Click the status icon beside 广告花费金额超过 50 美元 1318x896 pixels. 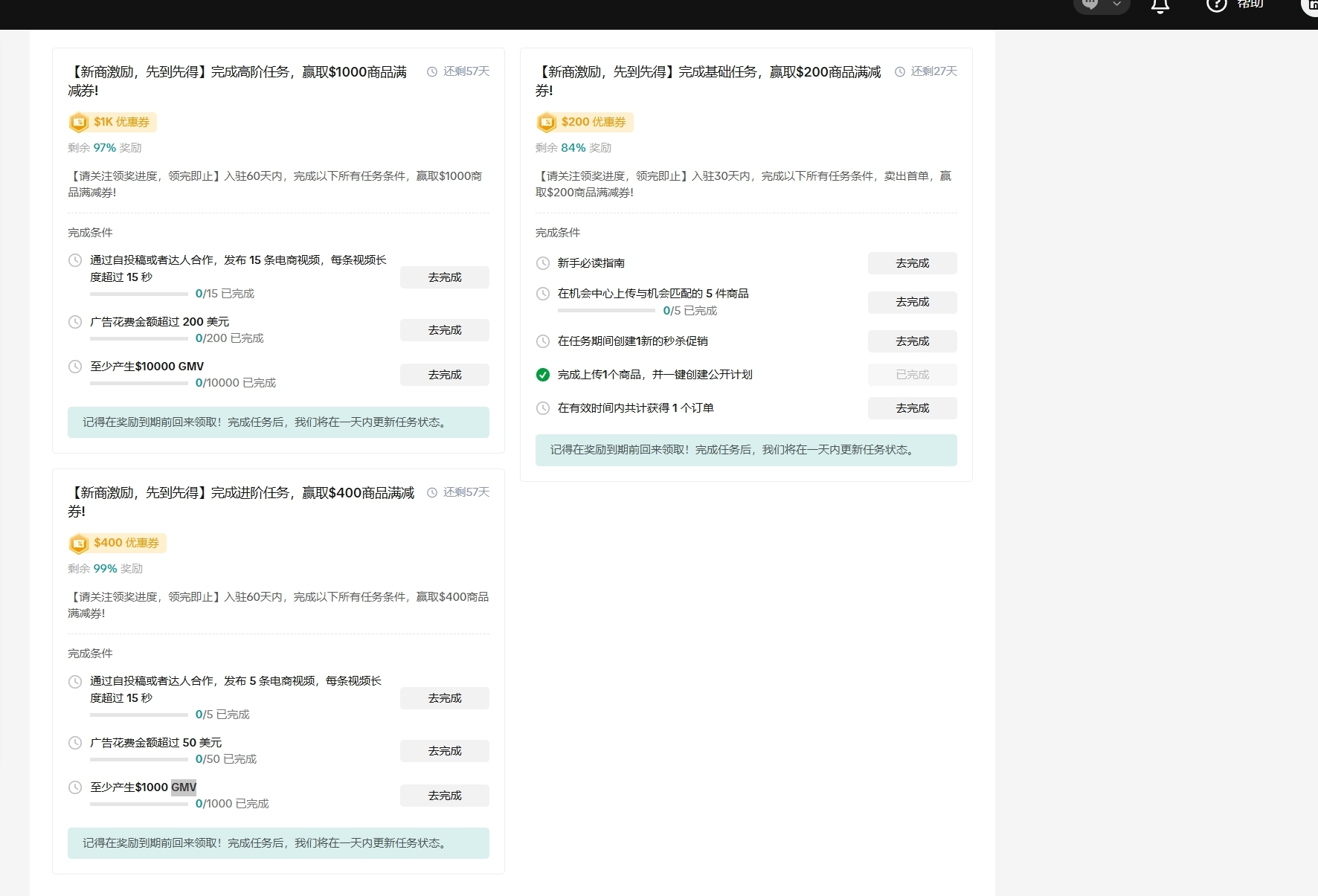75,743
